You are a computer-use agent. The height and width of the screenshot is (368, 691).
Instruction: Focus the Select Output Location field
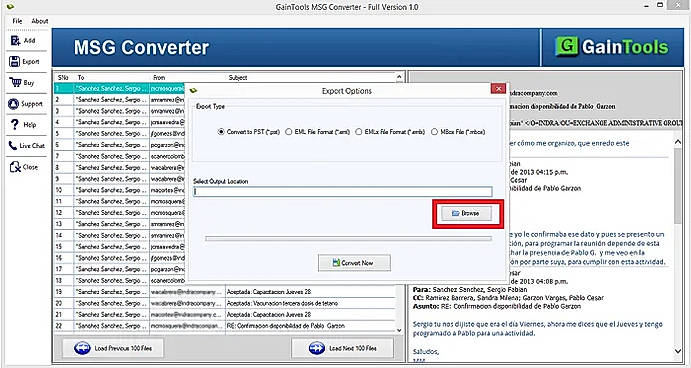pos(342,192)
